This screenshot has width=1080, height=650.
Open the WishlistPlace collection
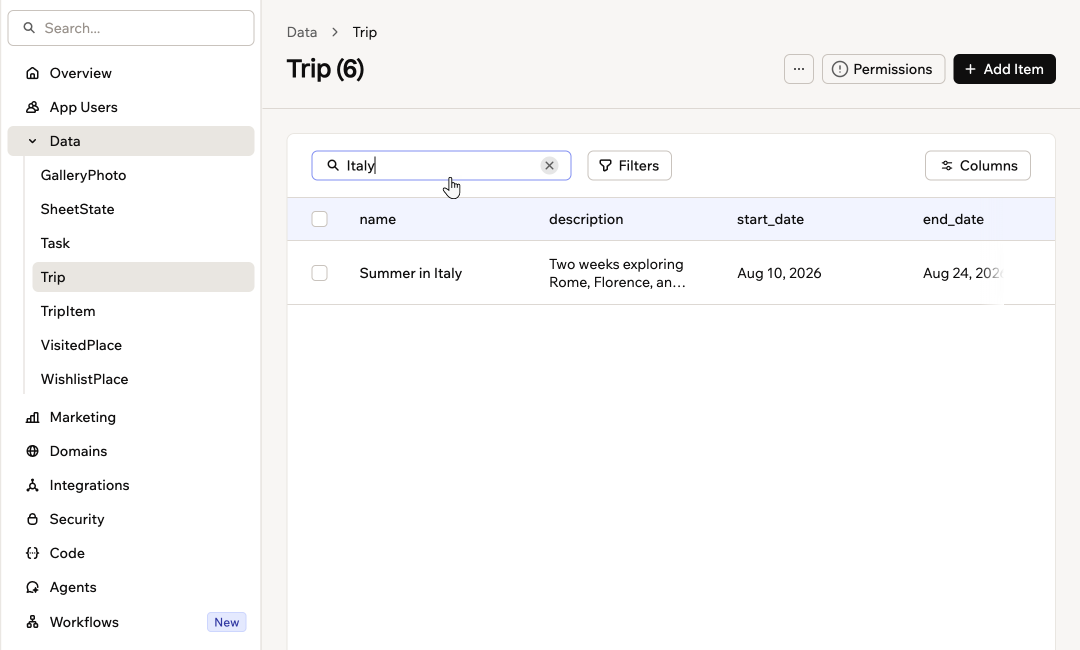(84, 379)
